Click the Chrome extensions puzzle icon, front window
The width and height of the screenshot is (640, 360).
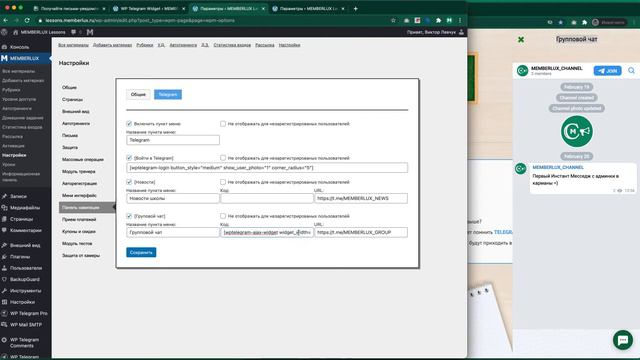[x=438, y=20]
